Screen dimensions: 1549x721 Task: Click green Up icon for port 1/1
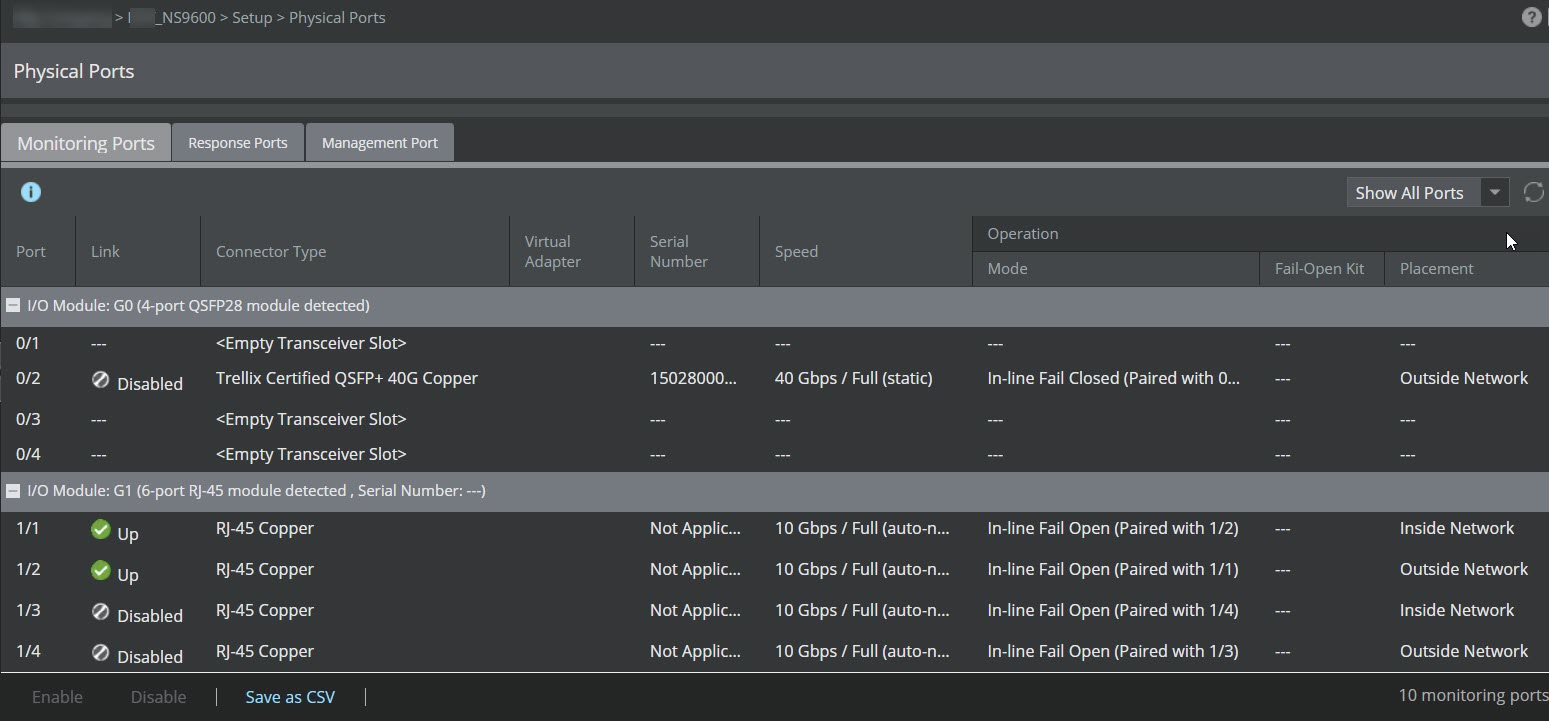click(x=100, y=529)
